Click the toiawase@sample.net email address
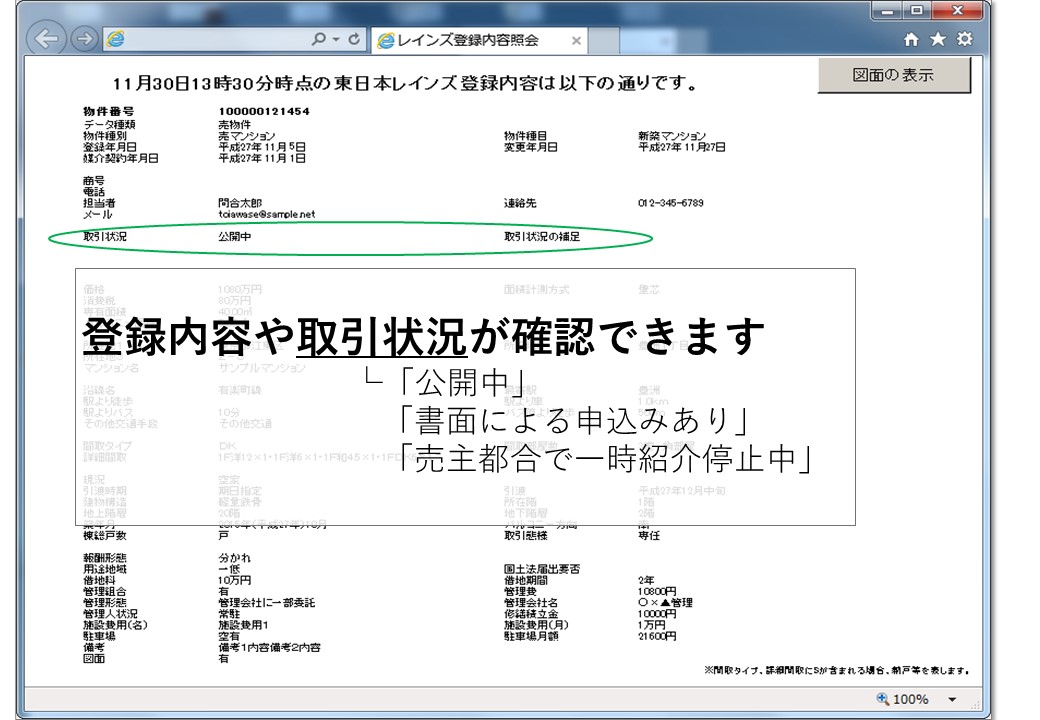 266,214
